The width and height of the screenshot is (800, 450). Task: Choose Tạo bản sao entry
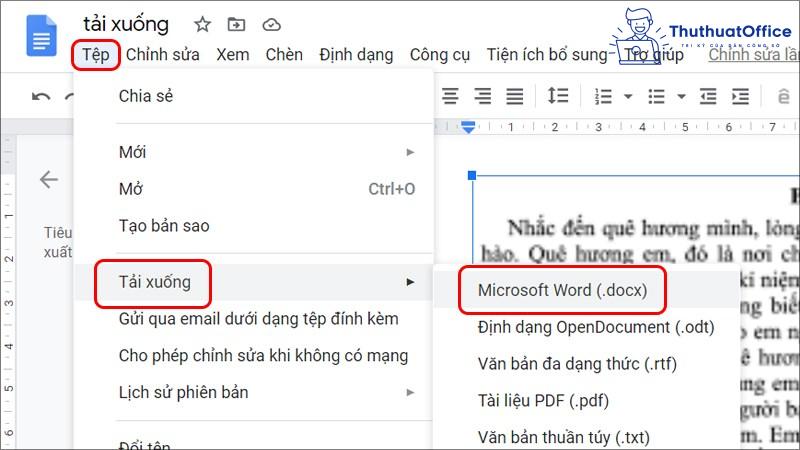(x=254, y=226)
